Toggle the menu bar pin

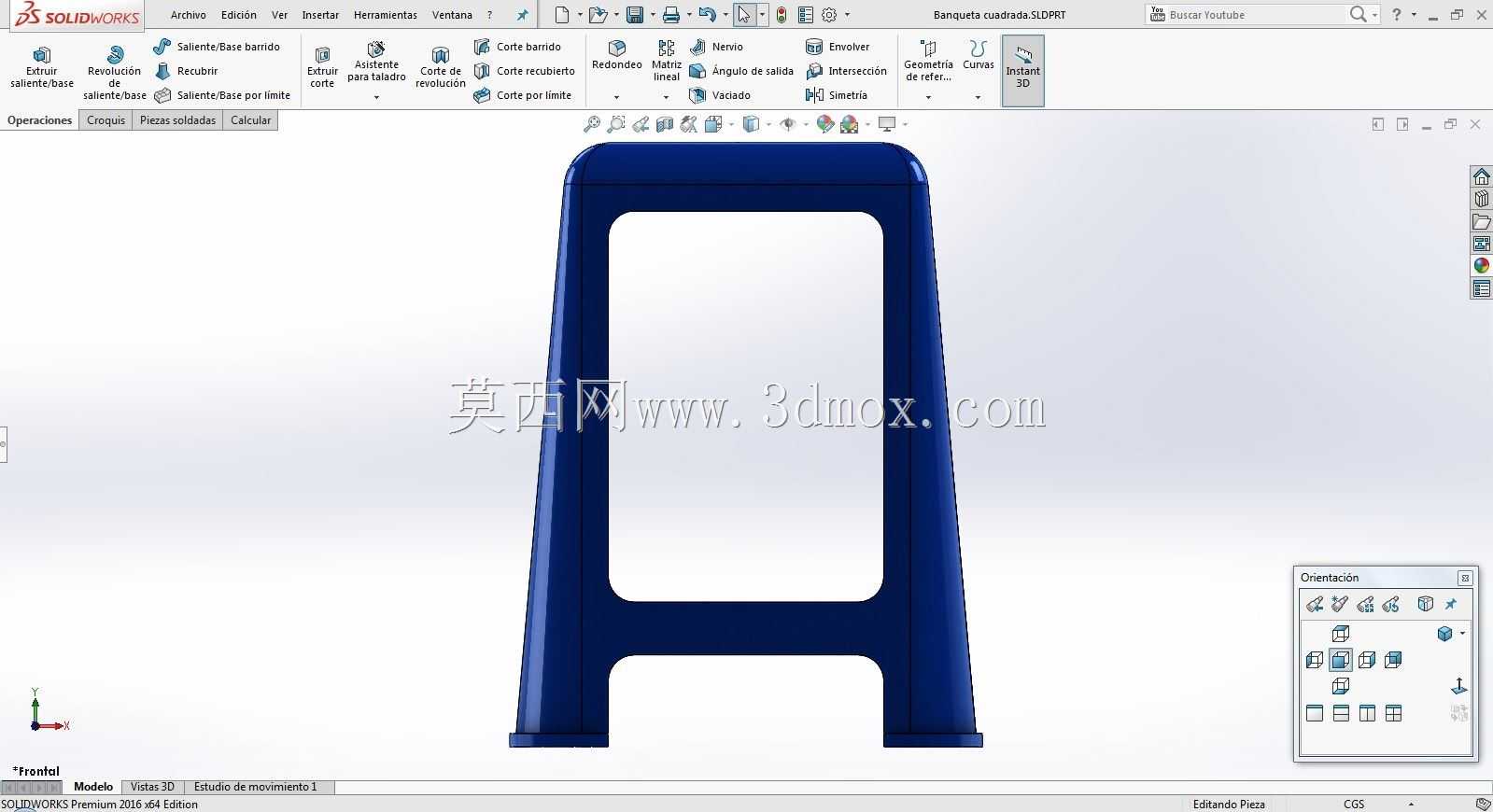point(522,15)
